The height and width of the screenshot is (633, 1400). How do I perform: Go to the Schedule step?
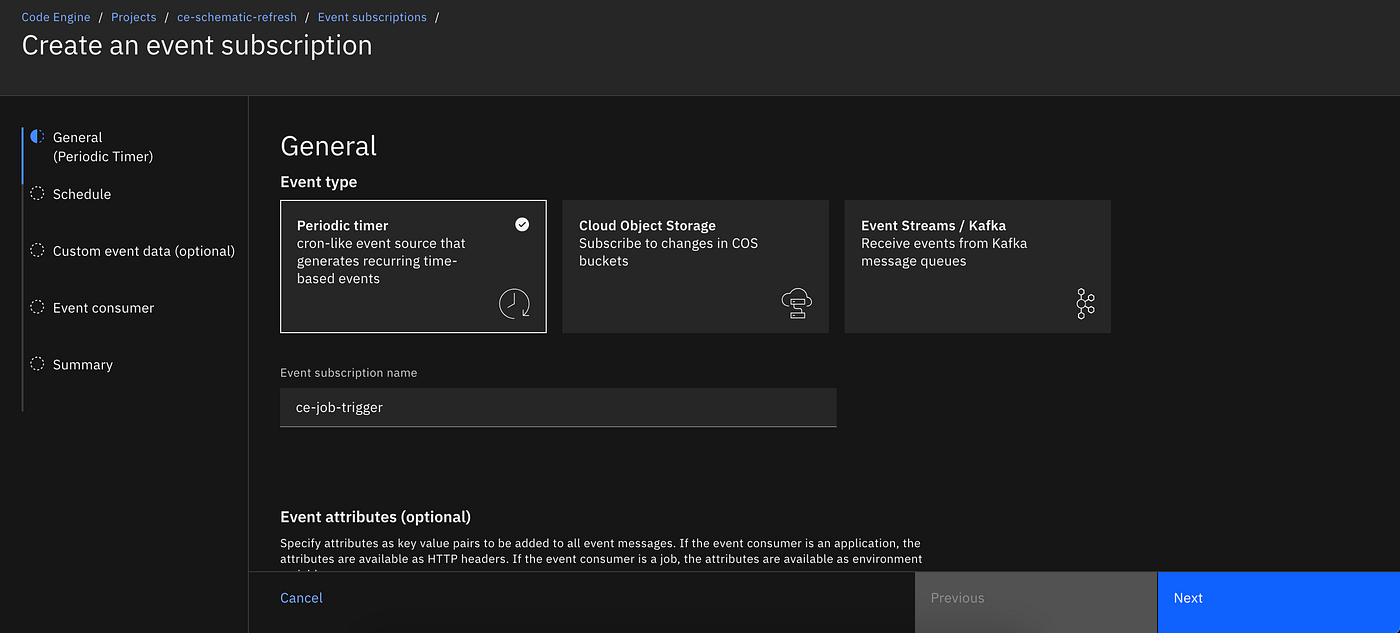pyautogui.click(x=82, y=194)
